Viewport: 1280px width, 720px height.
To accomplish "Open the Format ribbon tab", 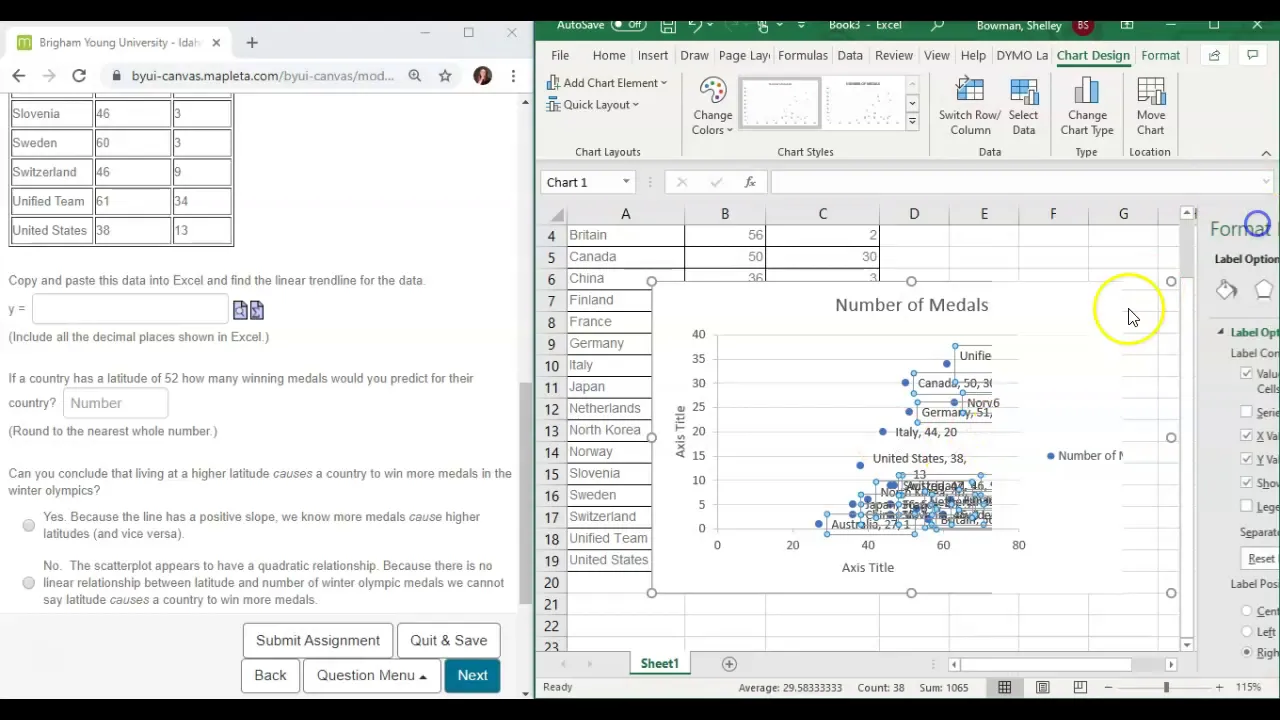I will coord(1161,55).
